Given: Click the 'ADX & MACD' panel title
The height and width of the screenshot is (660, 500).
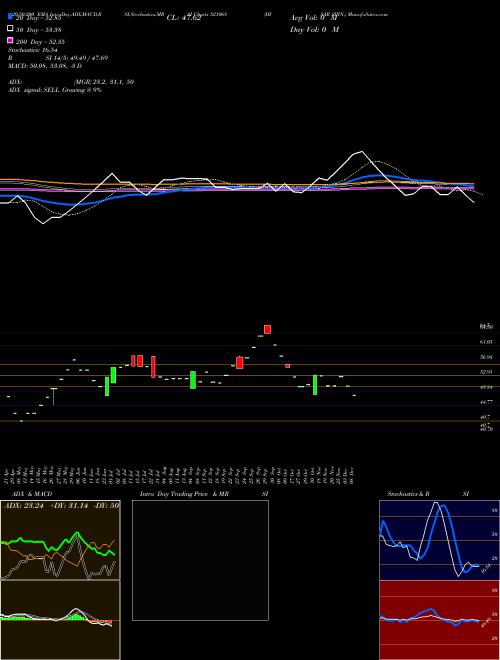Looking at the screenshot, I should tap(32, 494).
